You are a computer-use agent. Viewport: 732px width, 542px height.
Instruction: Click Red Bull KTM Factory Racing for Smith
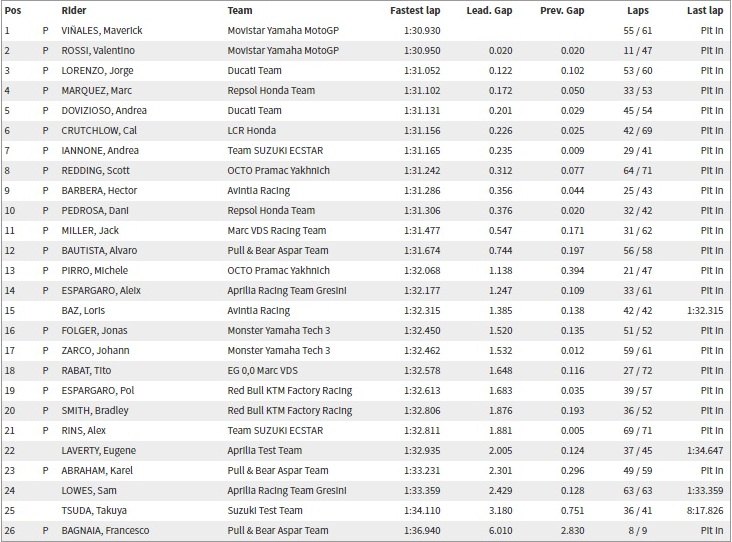tap(289, 410)
